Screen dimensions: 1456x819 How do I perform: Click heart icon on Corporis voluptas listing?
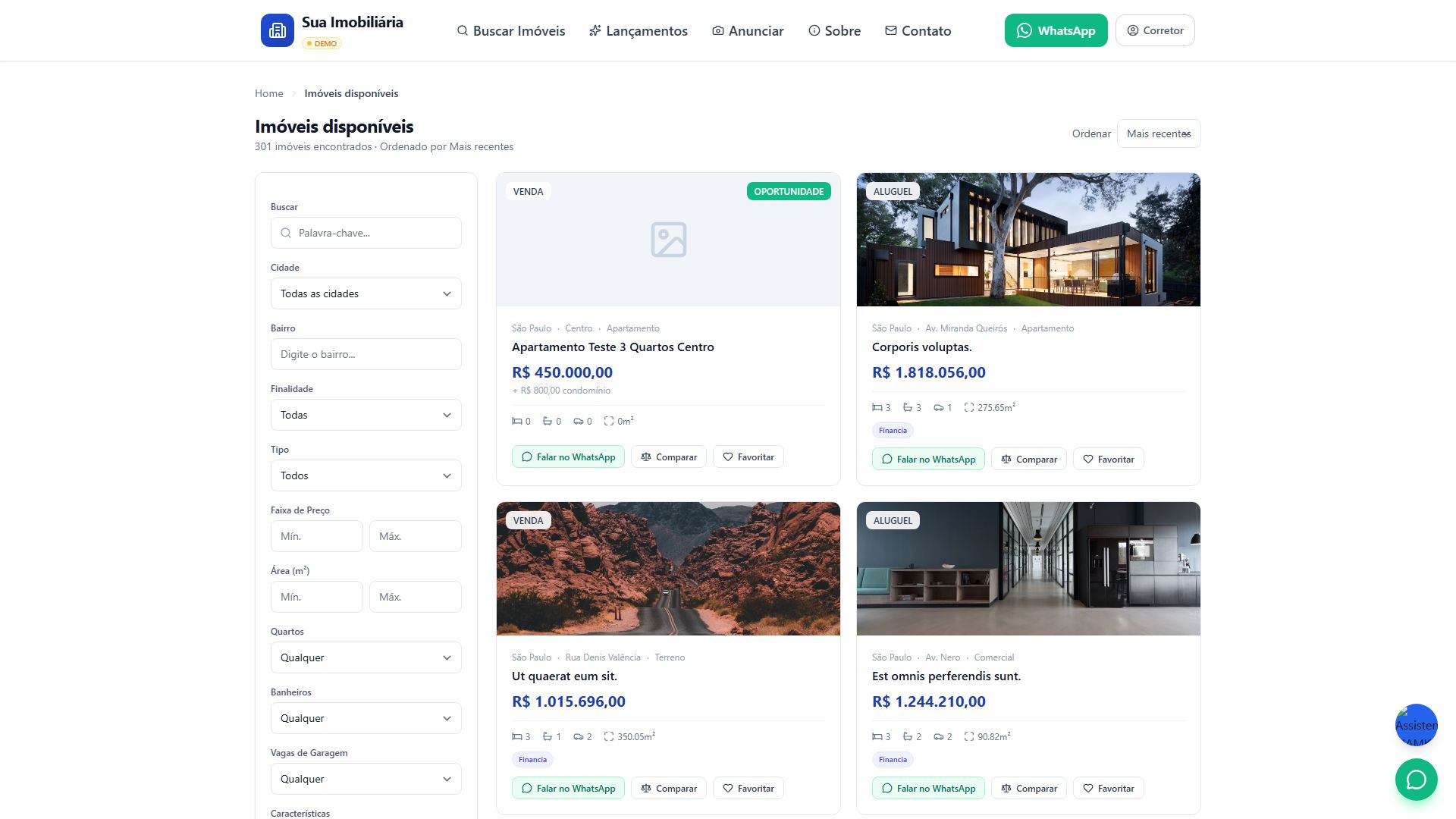click(x=1088, y=460)
